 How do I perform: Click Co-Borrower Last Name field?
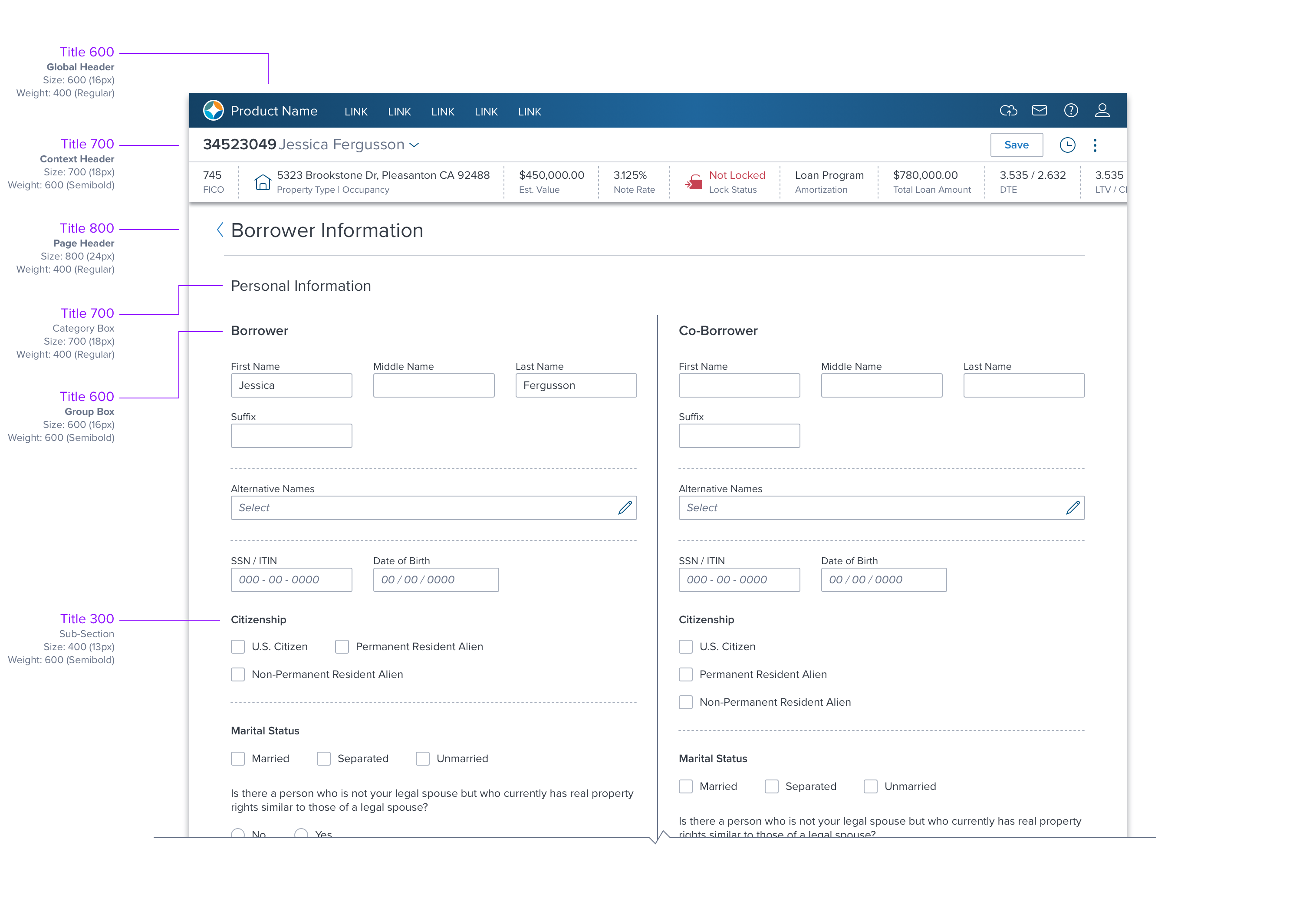(x=1024, y=385)
